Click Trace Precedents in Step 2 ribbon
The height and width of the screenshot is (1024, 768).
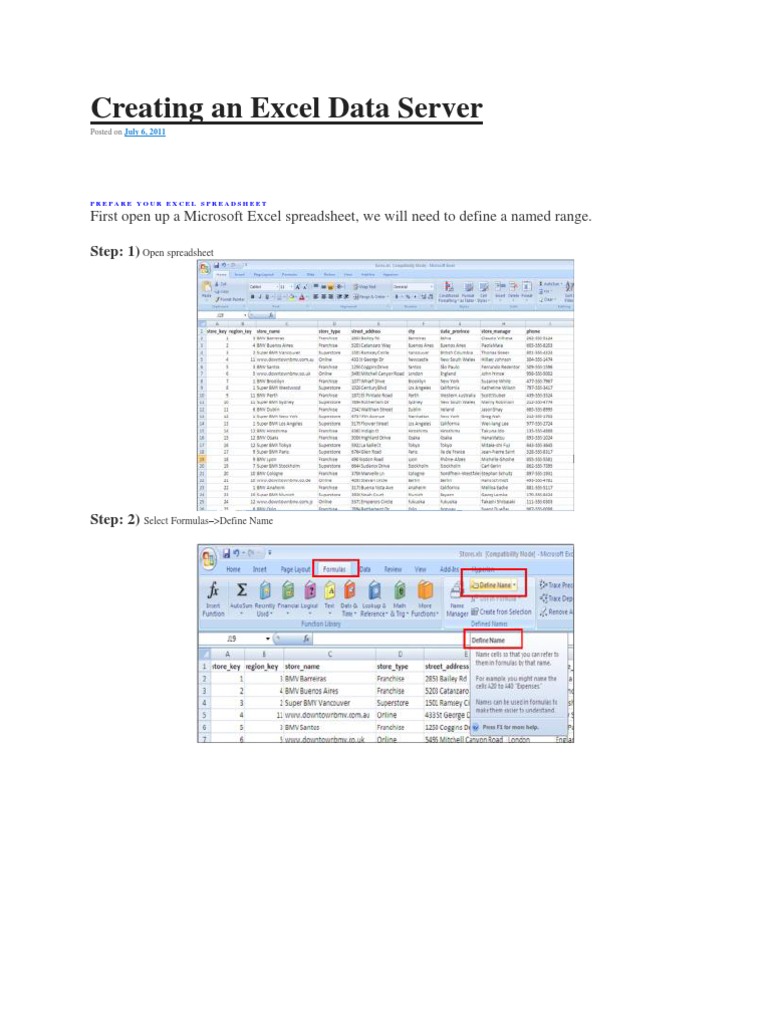(x=556, y=585)
